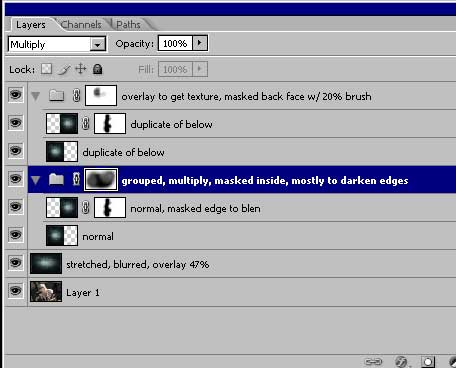Hide the overlay texture group
Image resolution: width=456 pixels, height=368 pixels.
(15, 95)
